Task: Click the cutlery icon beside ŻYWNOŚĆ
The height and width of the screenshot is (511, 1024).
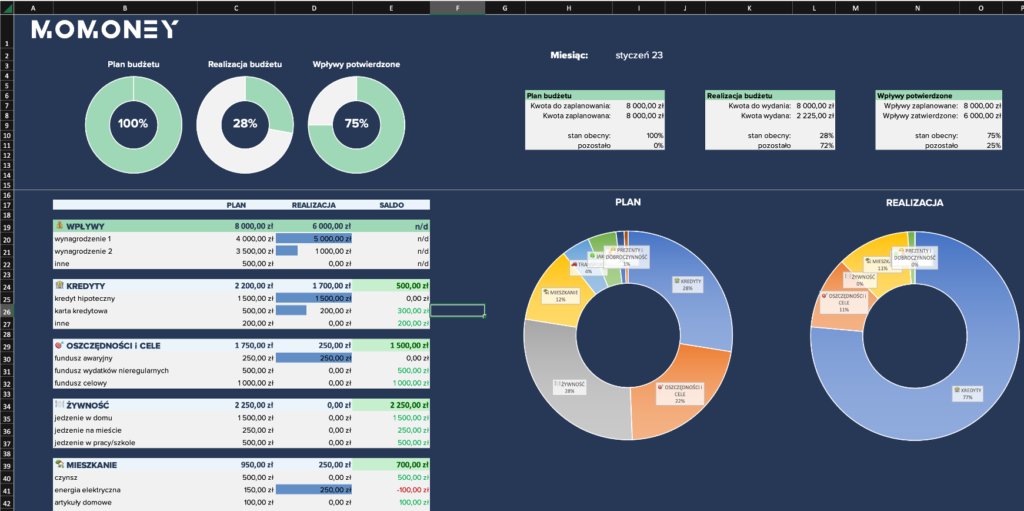Action: pyautogui.click(x=59, y=404)
